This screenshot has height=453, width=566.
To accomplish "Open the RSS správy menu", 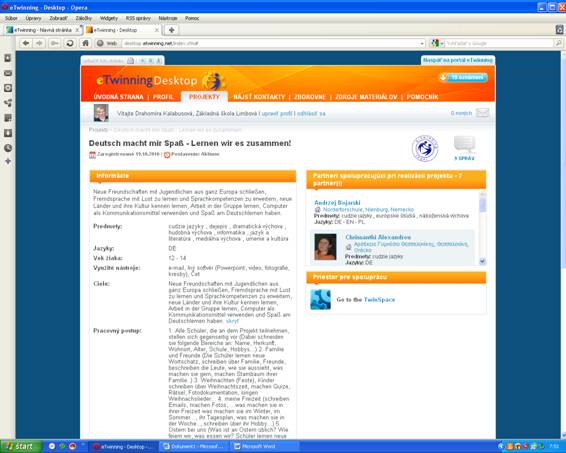I will (138, 18).
